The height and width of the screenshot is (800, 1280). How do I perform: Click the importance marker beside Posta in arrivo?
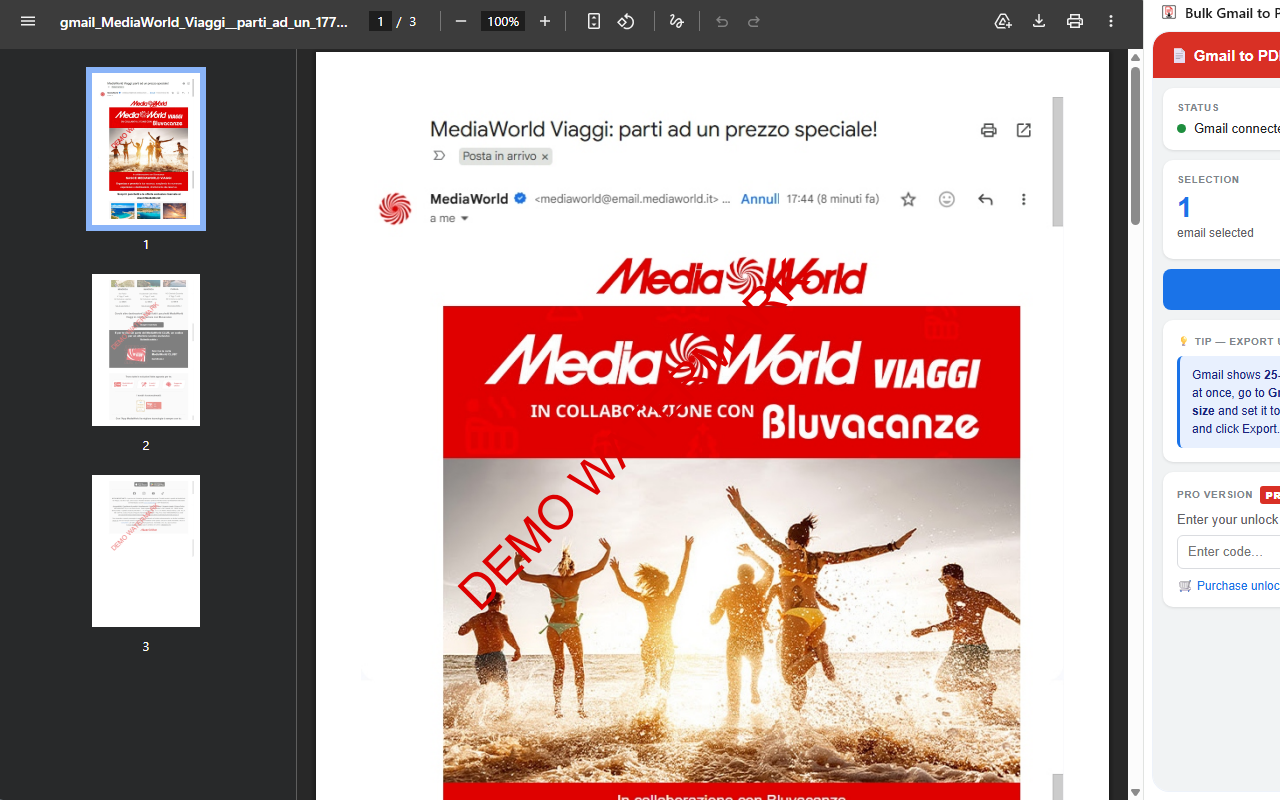(439, 156)
